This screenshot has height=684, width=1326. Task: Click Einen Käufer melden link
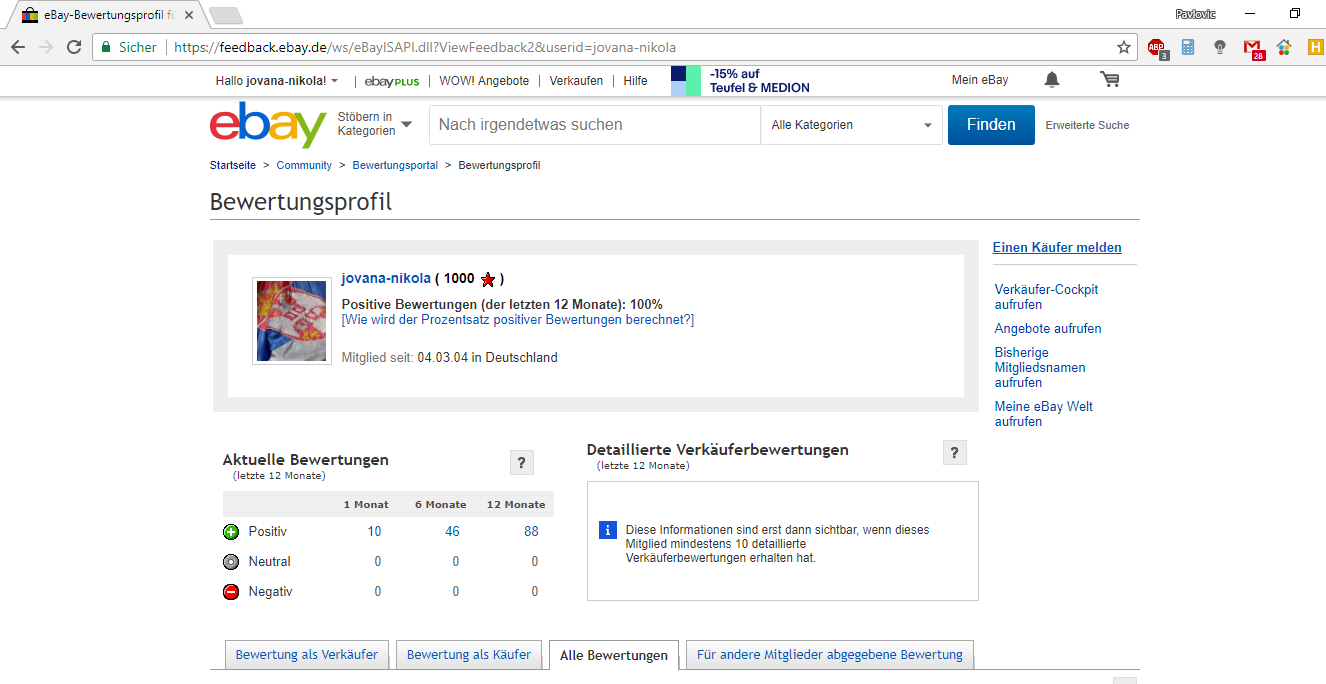1057,248
